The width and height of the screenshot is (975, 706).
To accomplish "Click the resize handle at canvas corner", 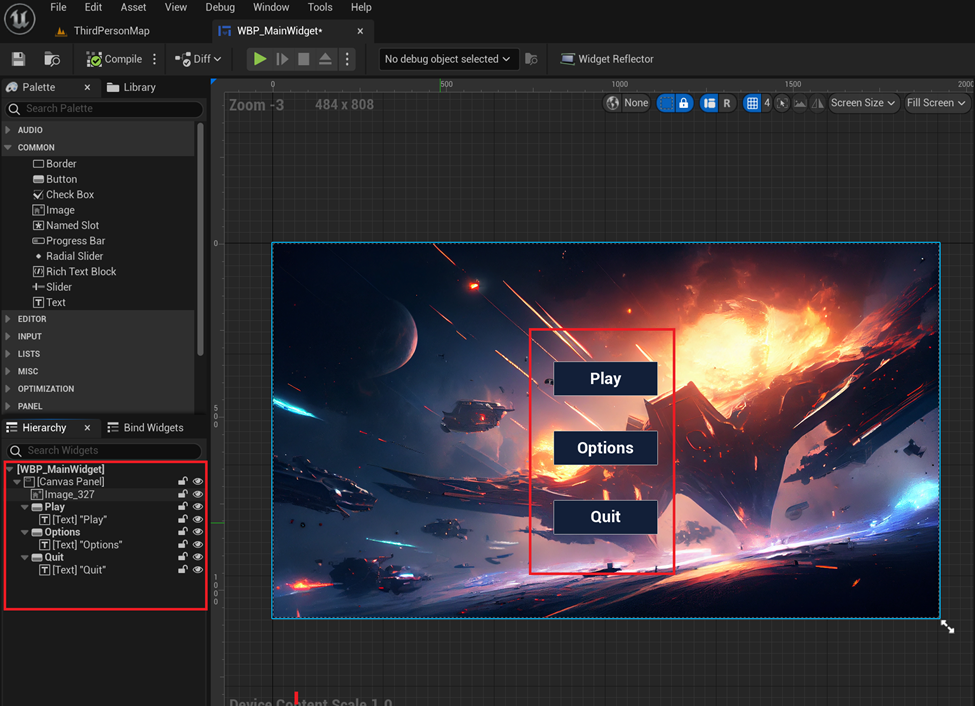I will pyautogui.click(x=947, y=627).
